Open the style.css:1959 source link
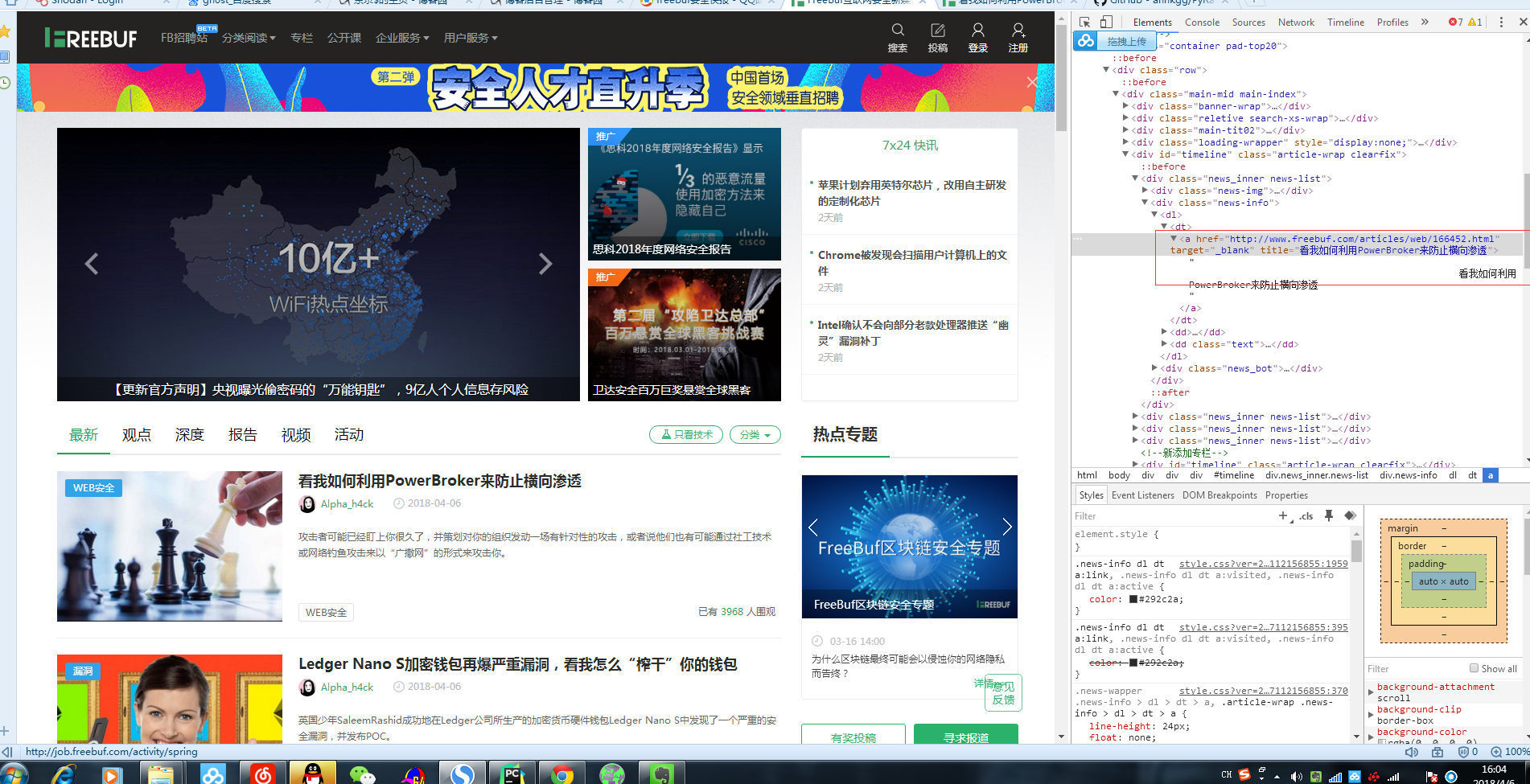The height and width of the screenshot is (784, 1530). [x=1263, y=564]
